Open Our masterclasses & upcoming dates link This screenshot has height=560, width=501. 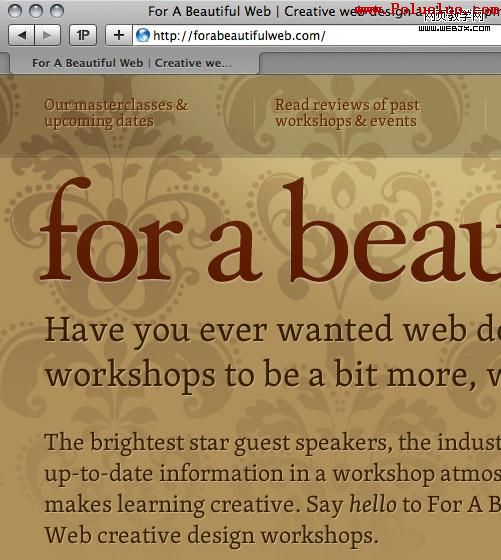point(116,113)
